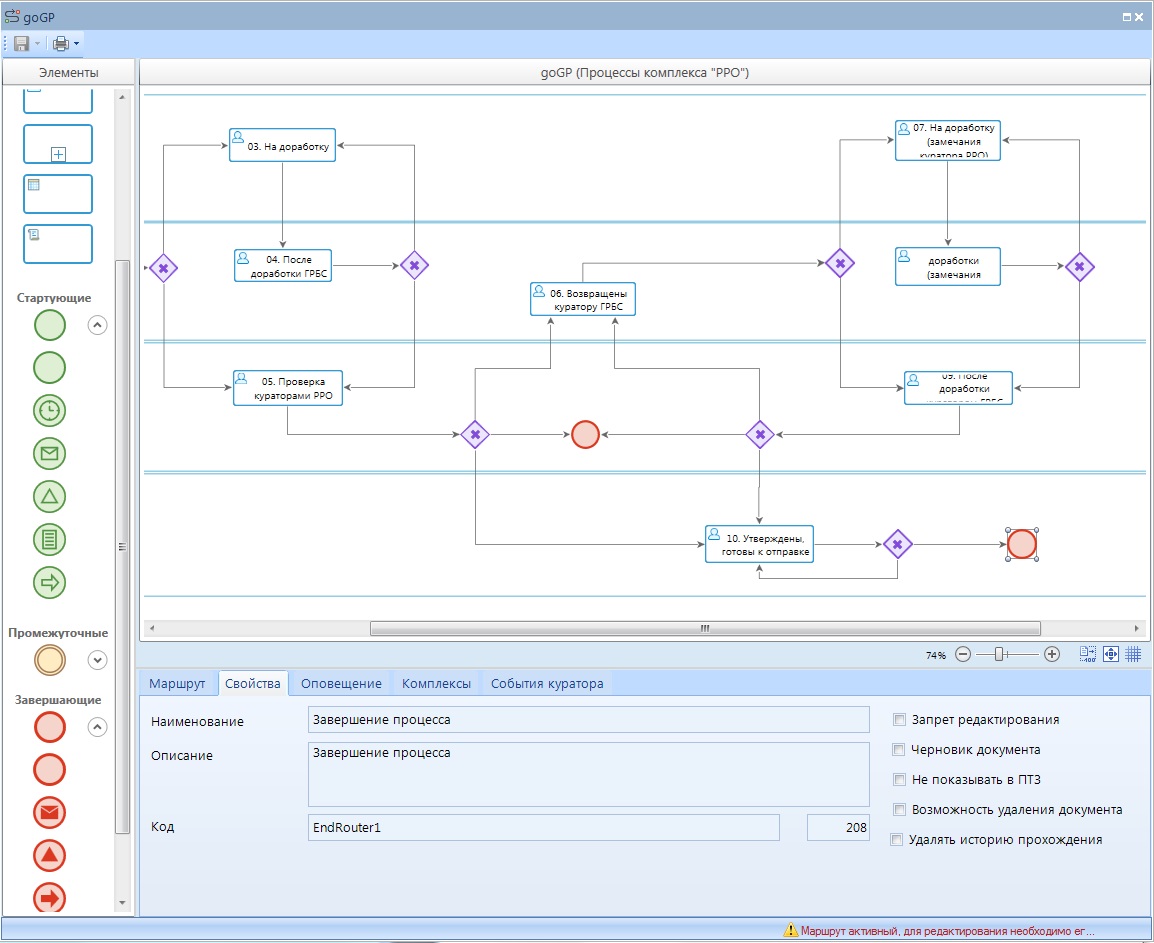Click the 10. Утверждены, готовы к отправке task
1154x943 pixels.
[759, 544]
